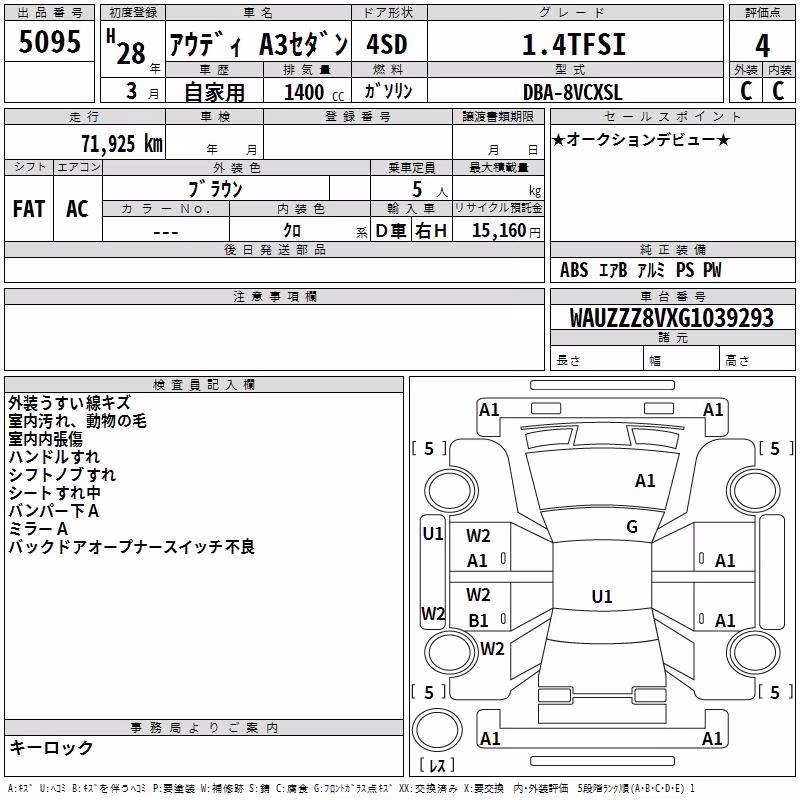Select overall score 4

(x=762, y=45)
